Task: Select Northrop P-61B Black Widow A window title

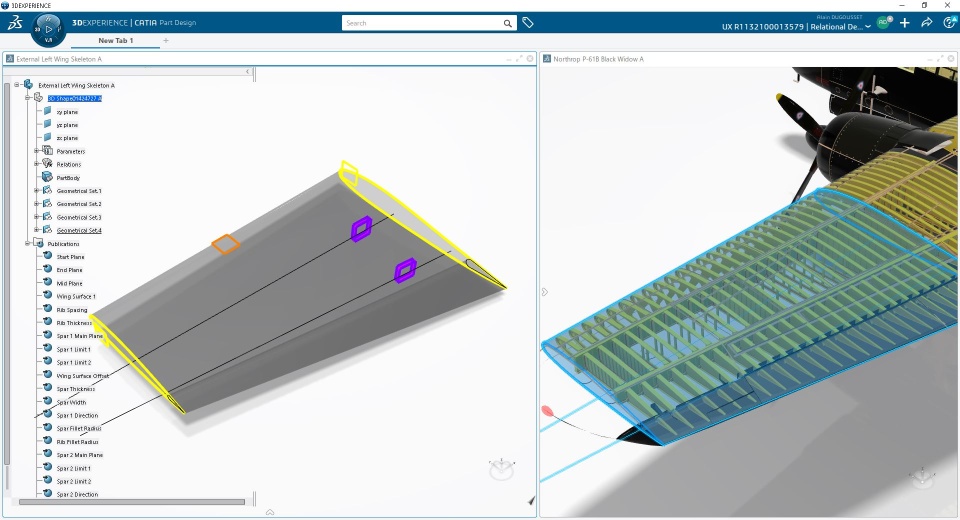Action: pyautogui.click(x=598, y=59)
